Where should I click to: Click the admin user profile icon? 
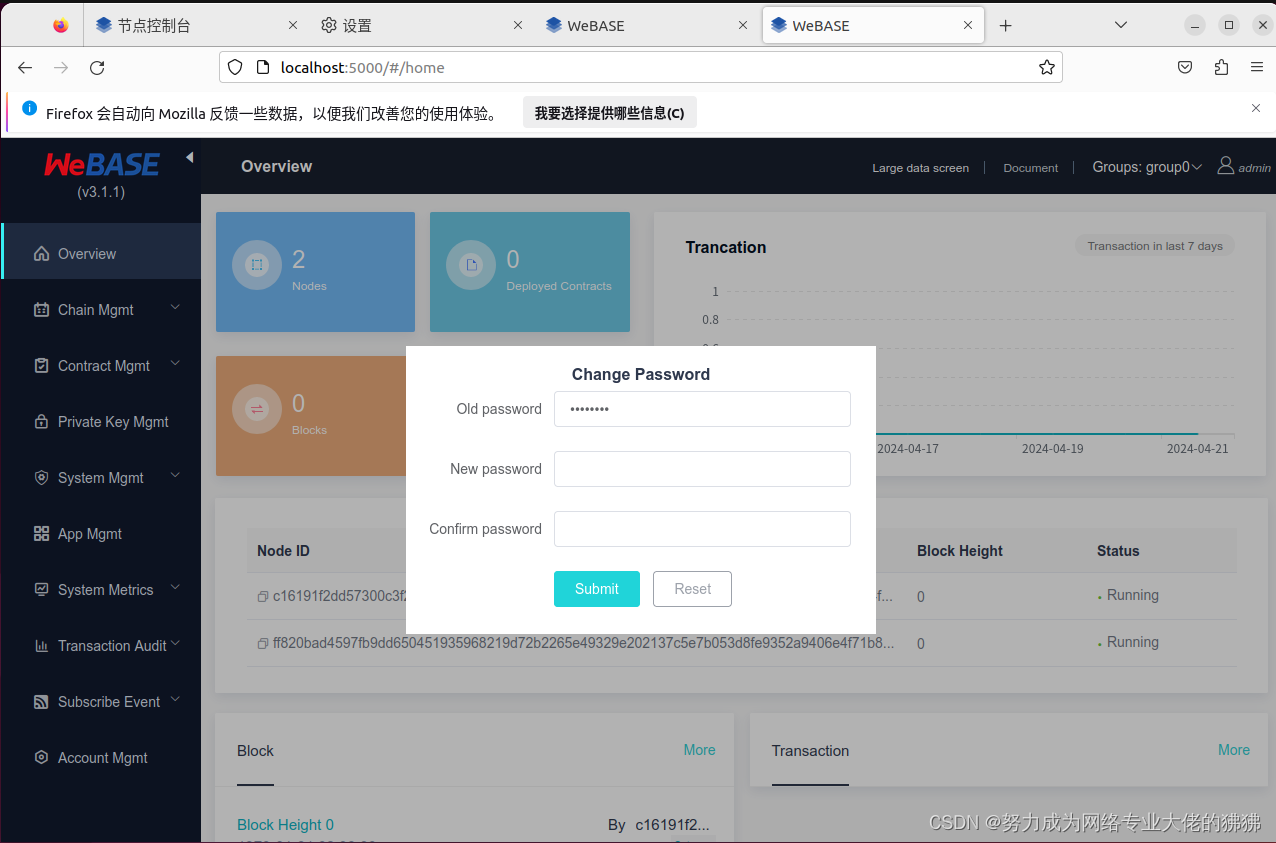[1225, 166]
